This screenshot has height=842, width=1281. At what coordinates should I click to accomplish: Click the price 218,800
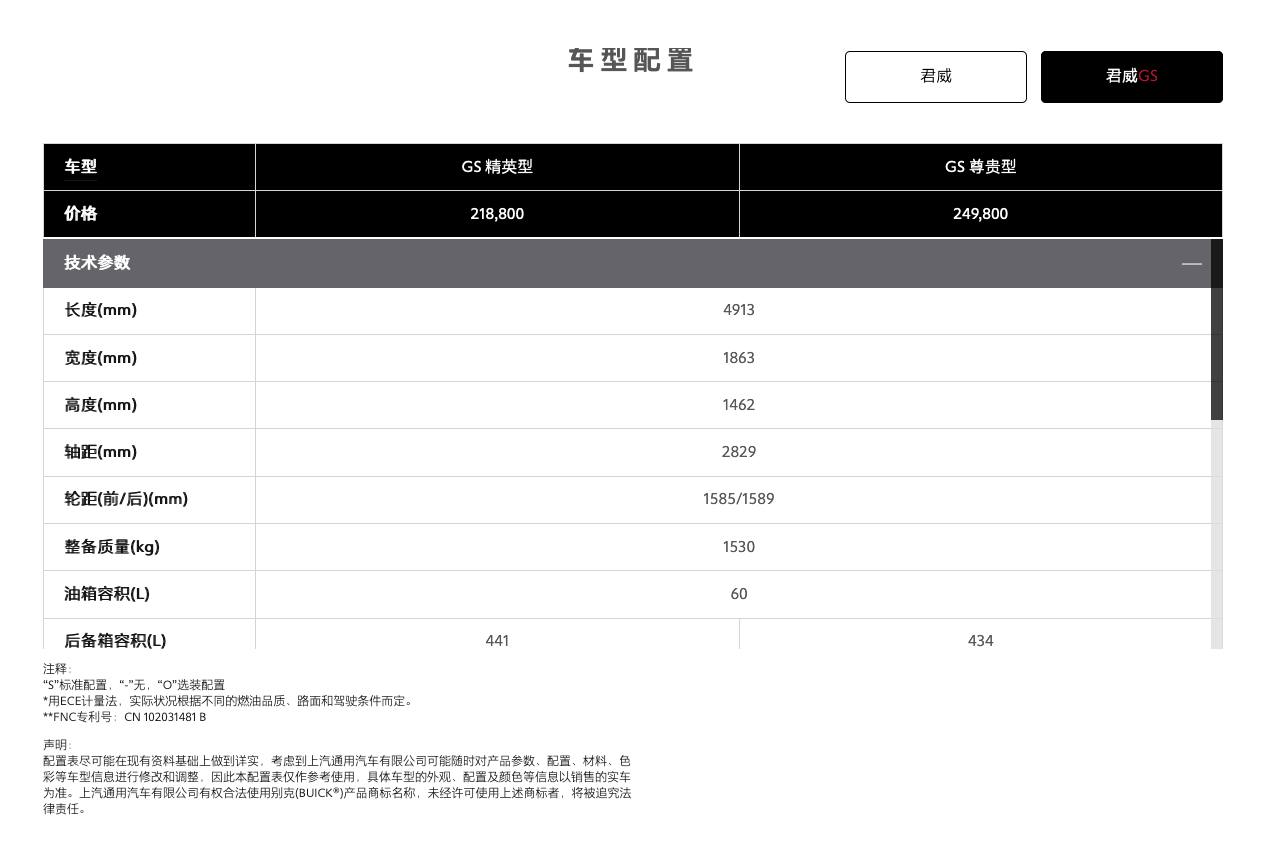pyautogui.click(x=497, y=214)
